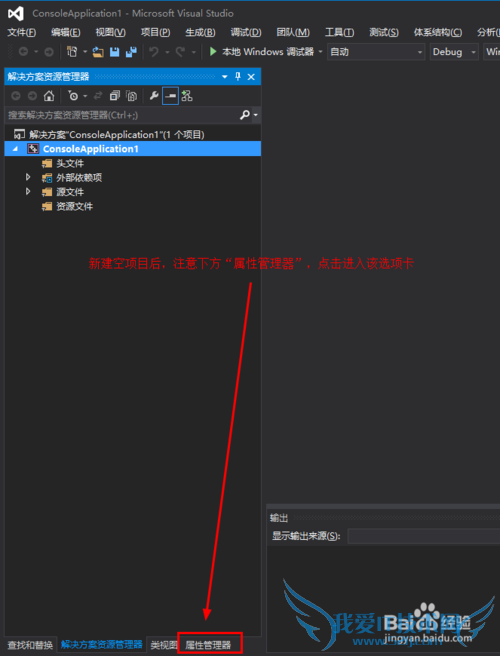Image resolution: width=500 pixels, height=656 pixels.
Task: Click Solution Explorer Back arrow icon
Action: tap(15, 96)
